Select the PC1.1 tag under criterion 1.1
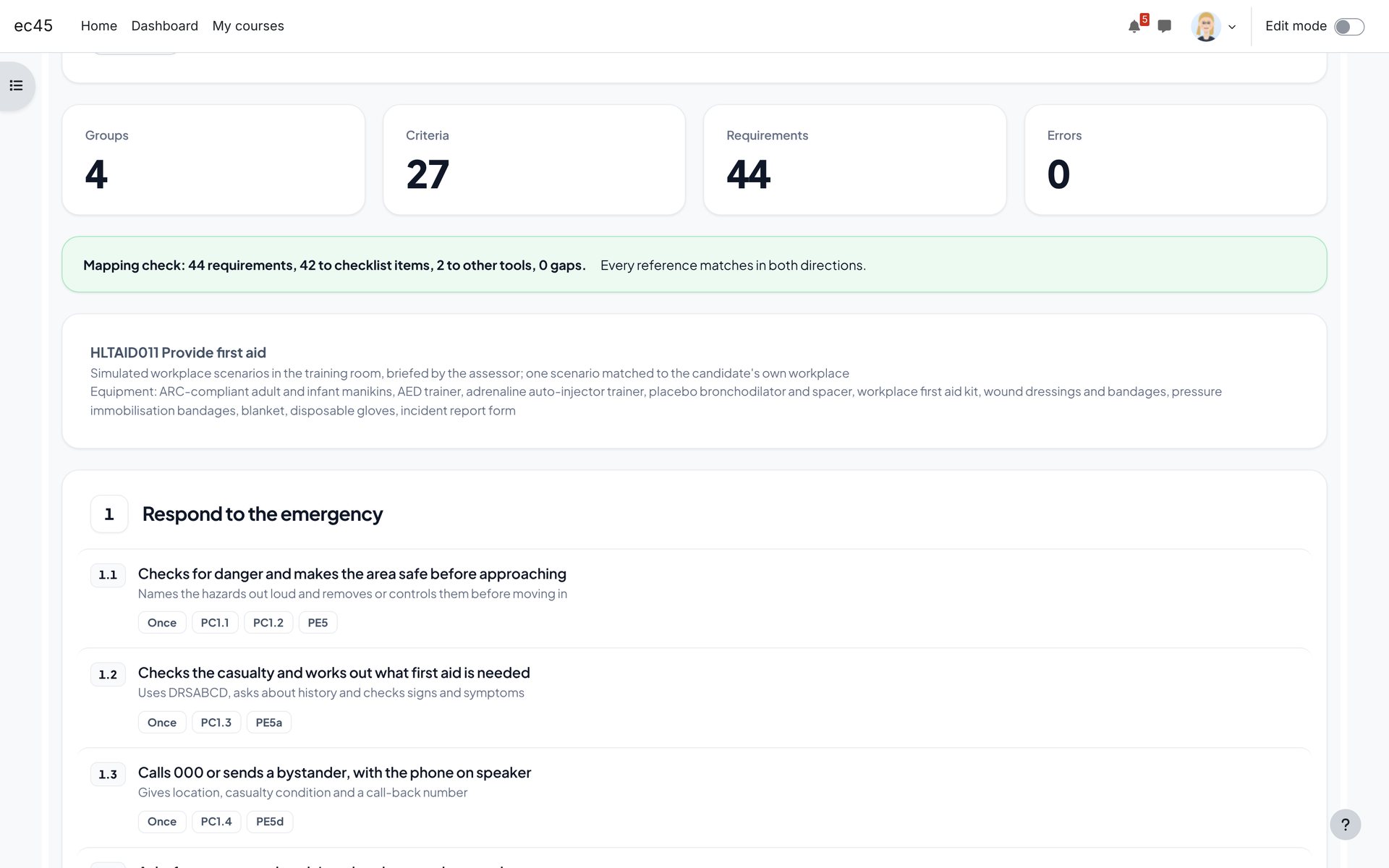The image size is (1389, 868). point(215,623)
